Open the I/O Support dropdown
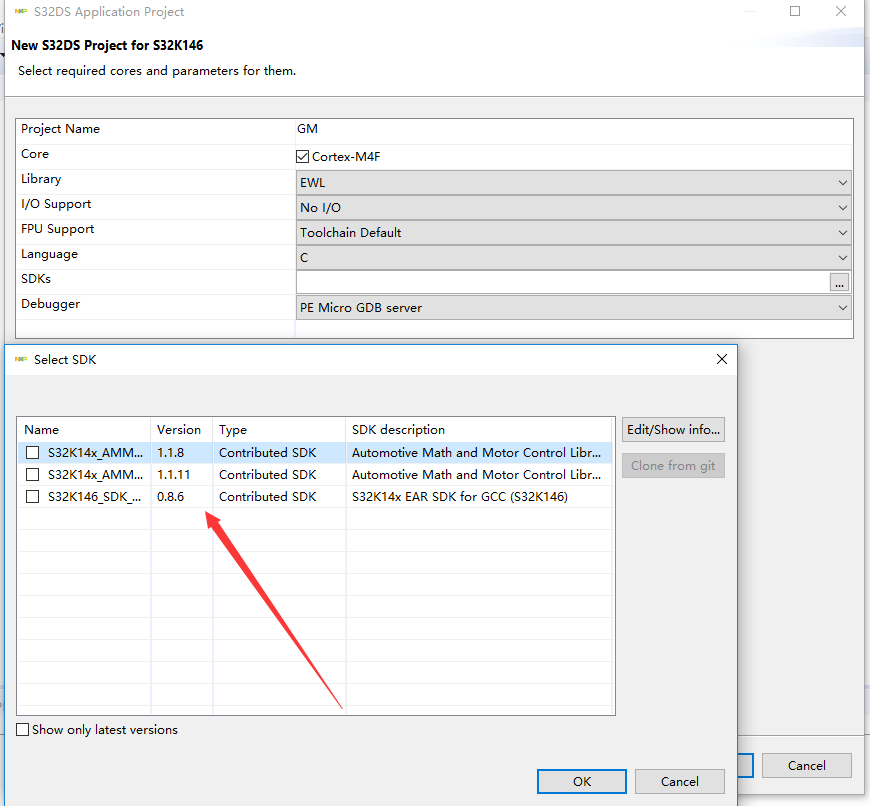Image resolution: width=870 pixels, height=806 pixels. (x=574, y=207)
